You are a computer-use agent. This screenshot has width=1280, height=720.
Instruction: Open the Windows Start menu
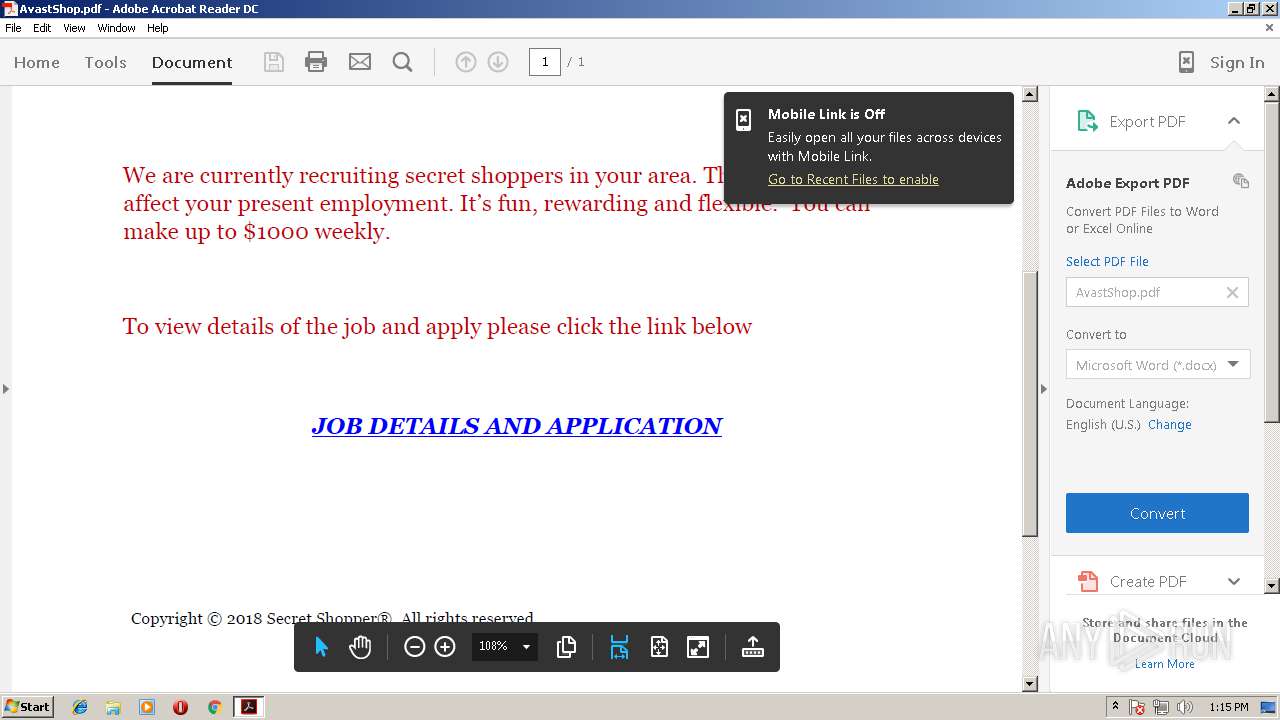(x=27, y=707)
